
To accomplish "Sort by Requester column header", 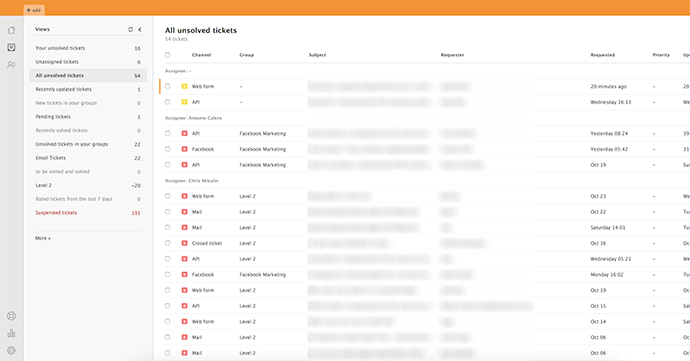I will pyautogui.click(x=452, y=55).
